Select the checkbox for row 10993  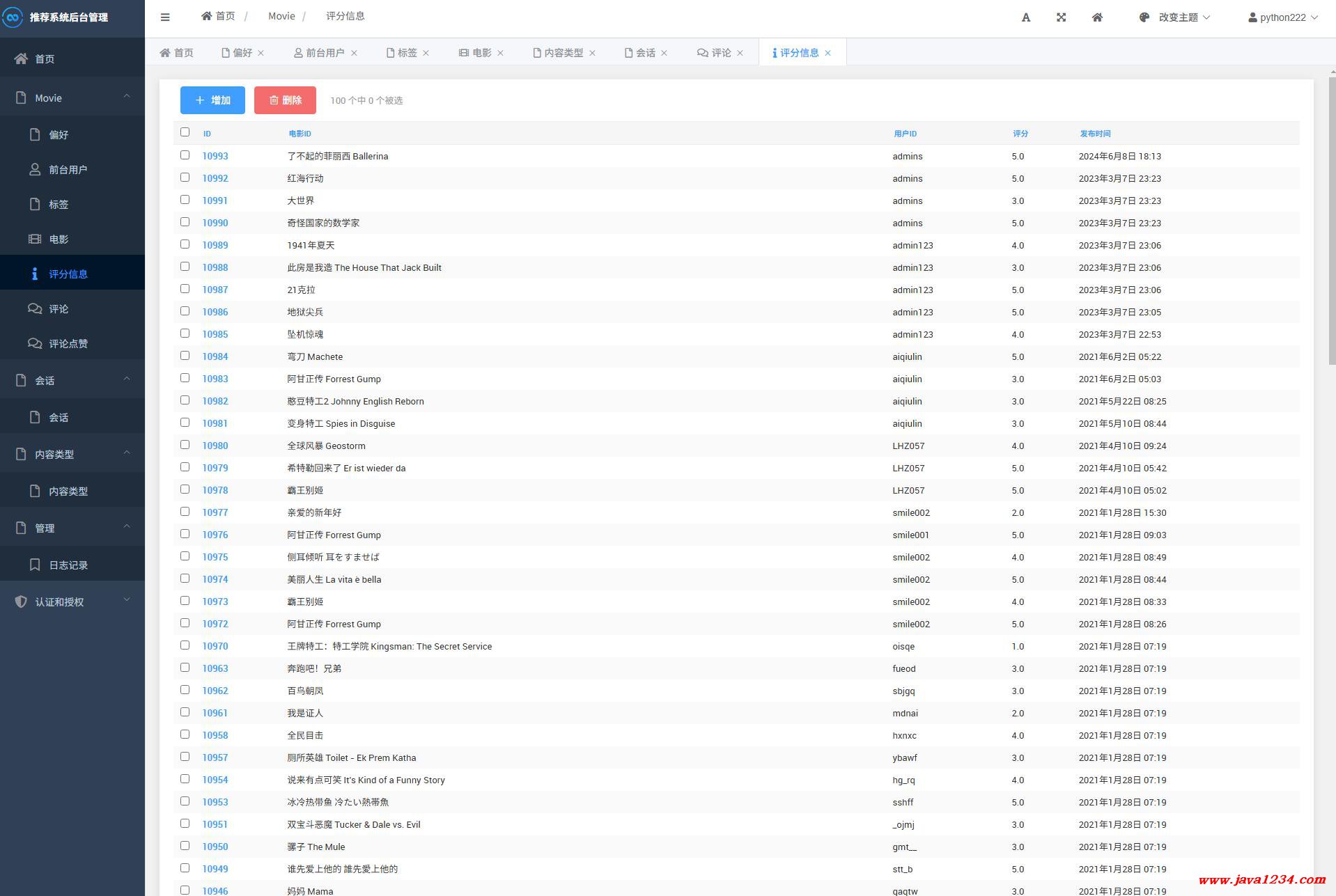(185, 155)
